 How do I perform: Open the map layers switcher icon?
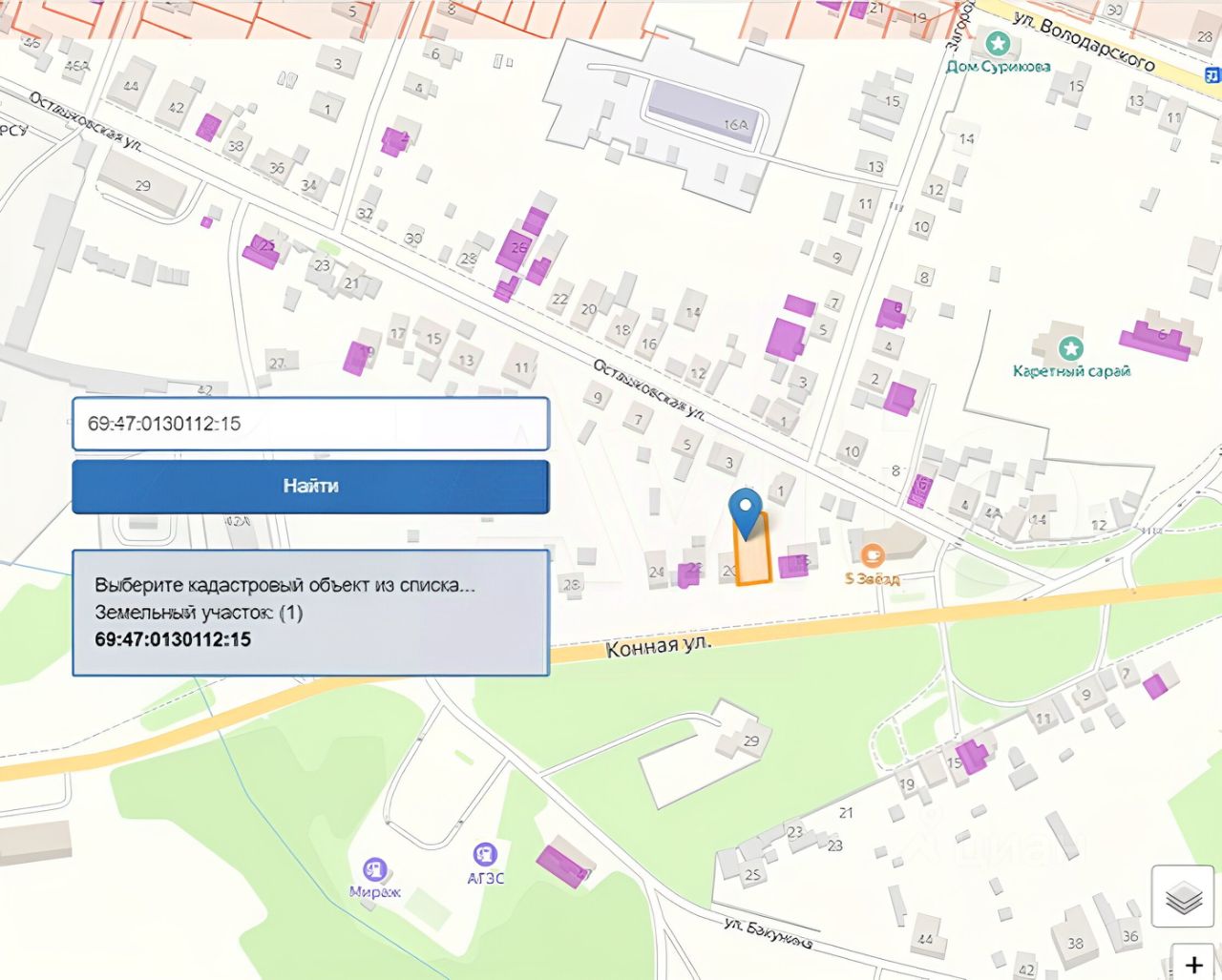click(x=1183, y=896)
